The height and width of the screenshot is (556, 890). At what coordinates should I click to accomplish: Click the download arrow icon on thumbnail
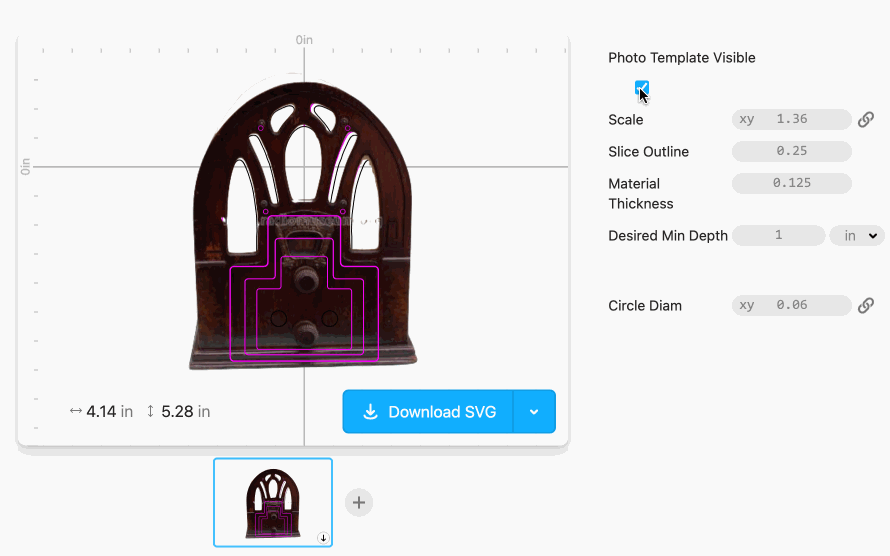(323, 538)
